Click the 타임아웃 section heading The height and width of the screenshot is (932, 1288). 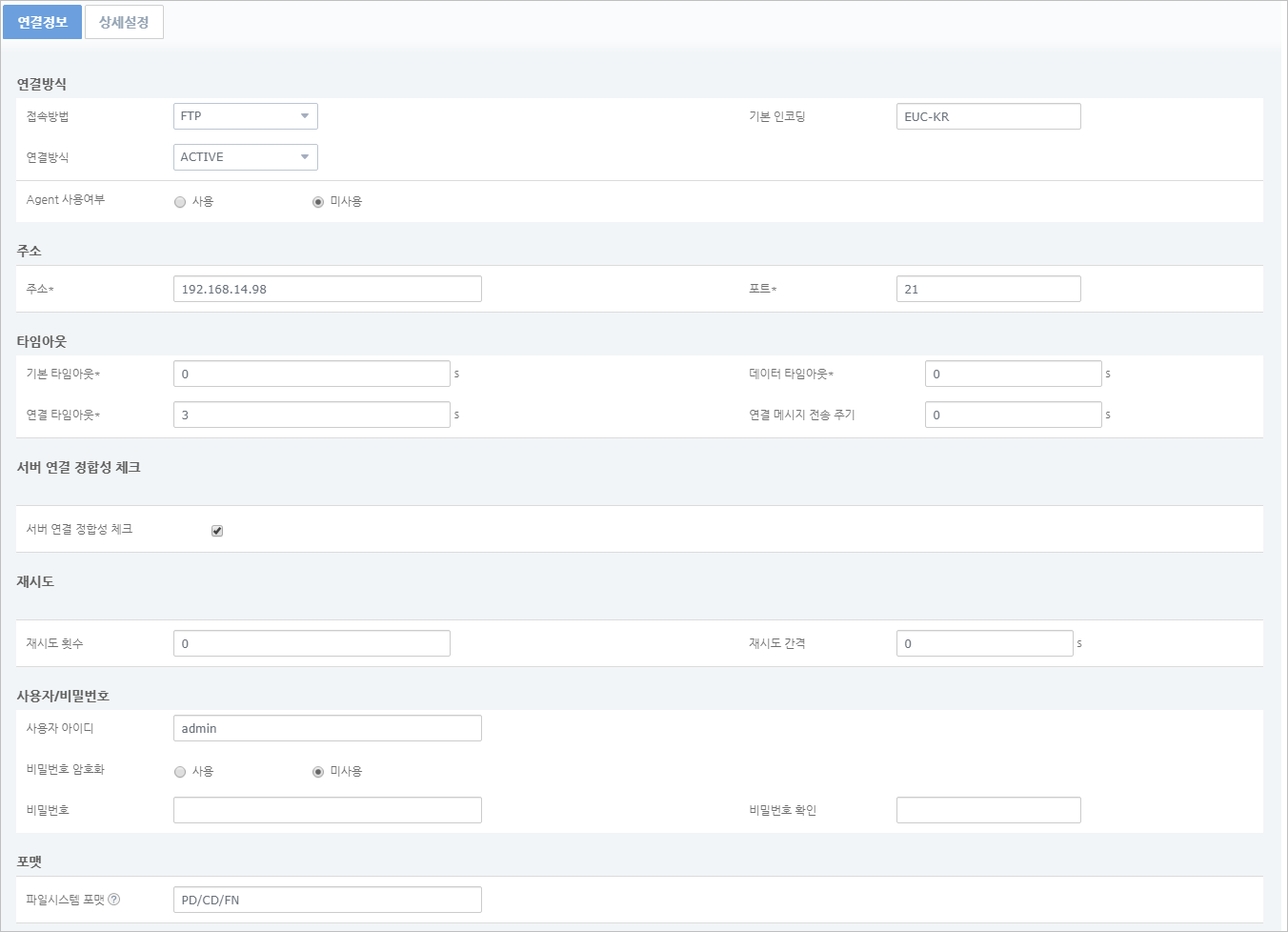pyautogui.click(x=42, y=341)
